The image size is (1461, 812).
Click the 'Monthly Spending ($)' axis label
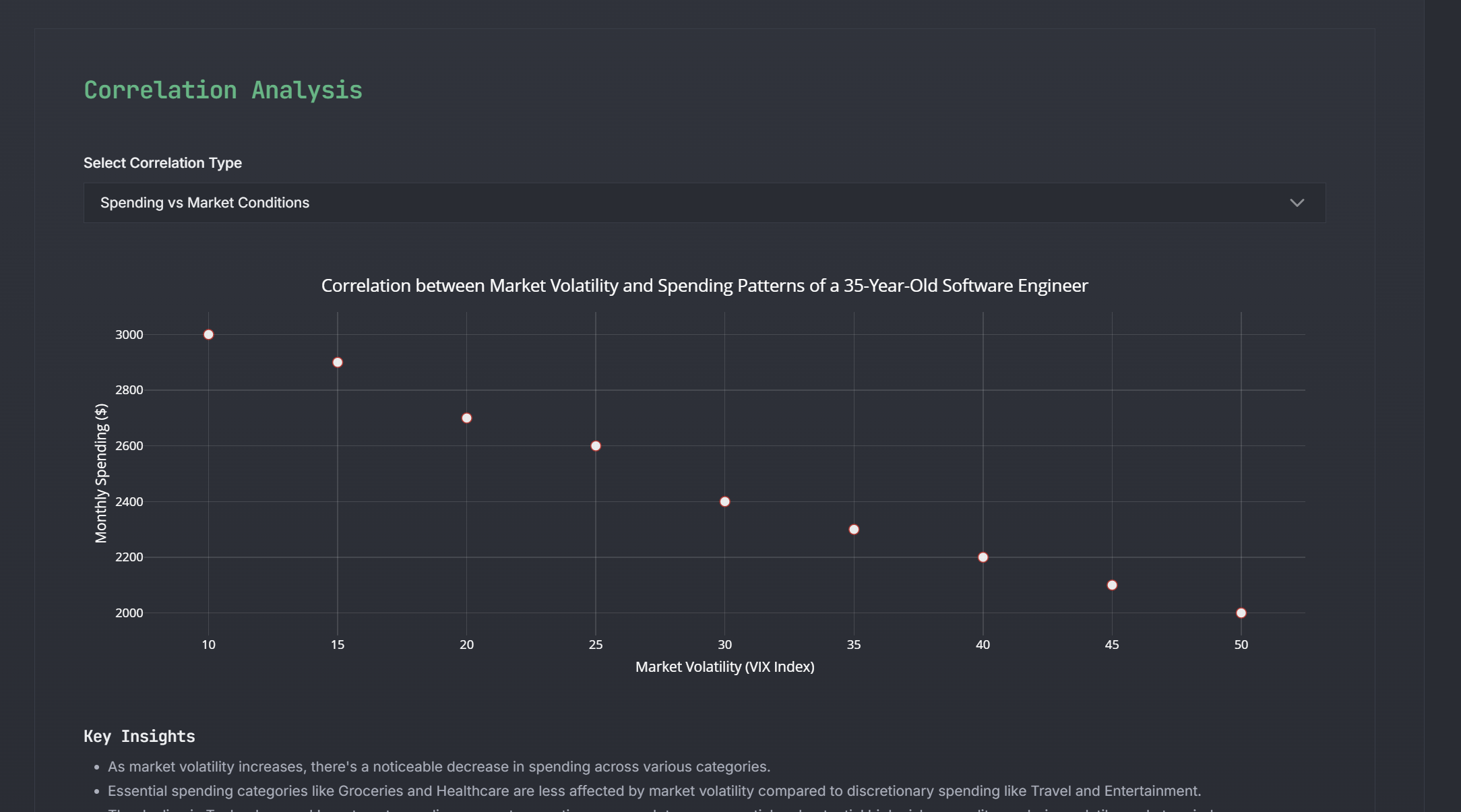click(101, 473)
